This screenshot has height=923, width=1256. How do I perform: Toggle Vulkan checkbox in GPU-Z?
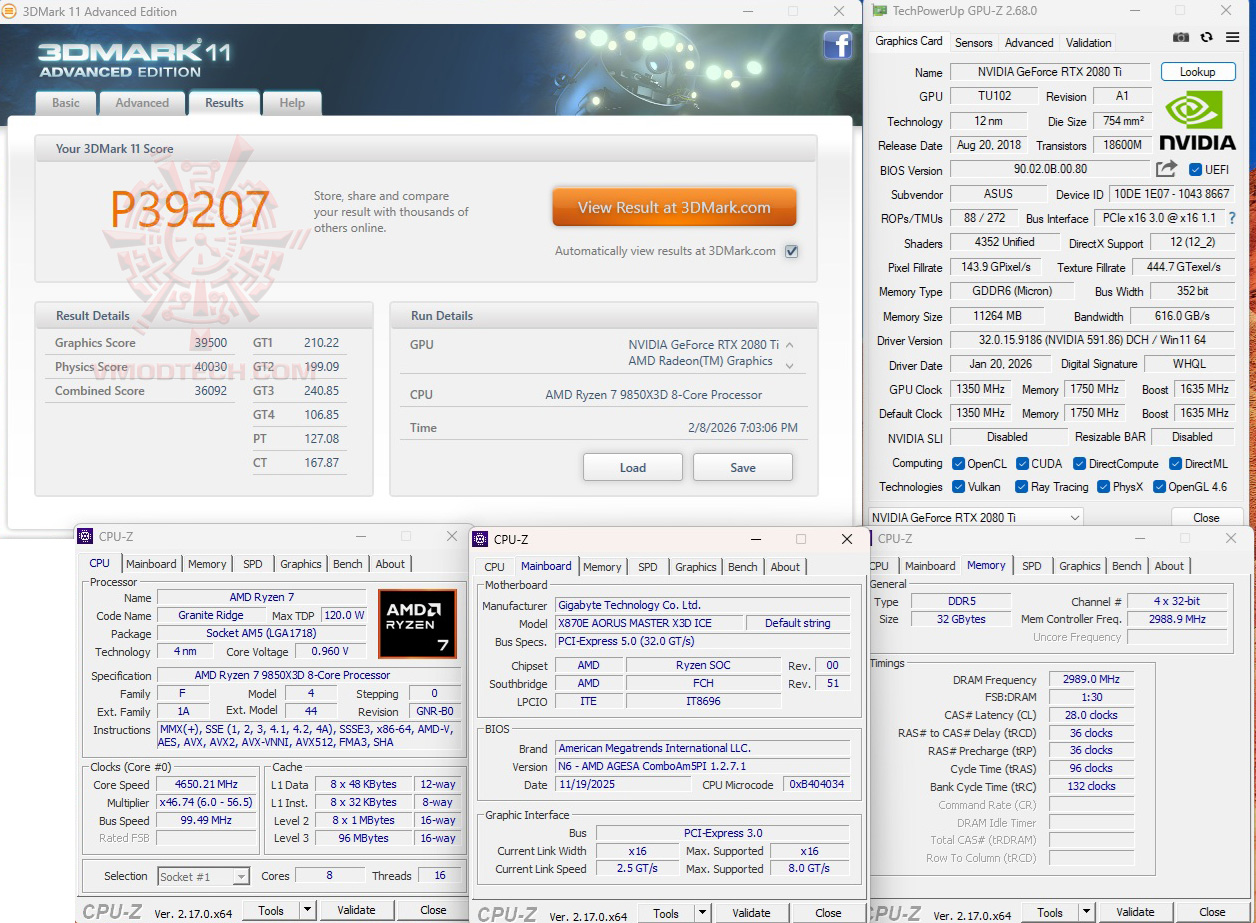pyautogui.click(x=958, y=487)
